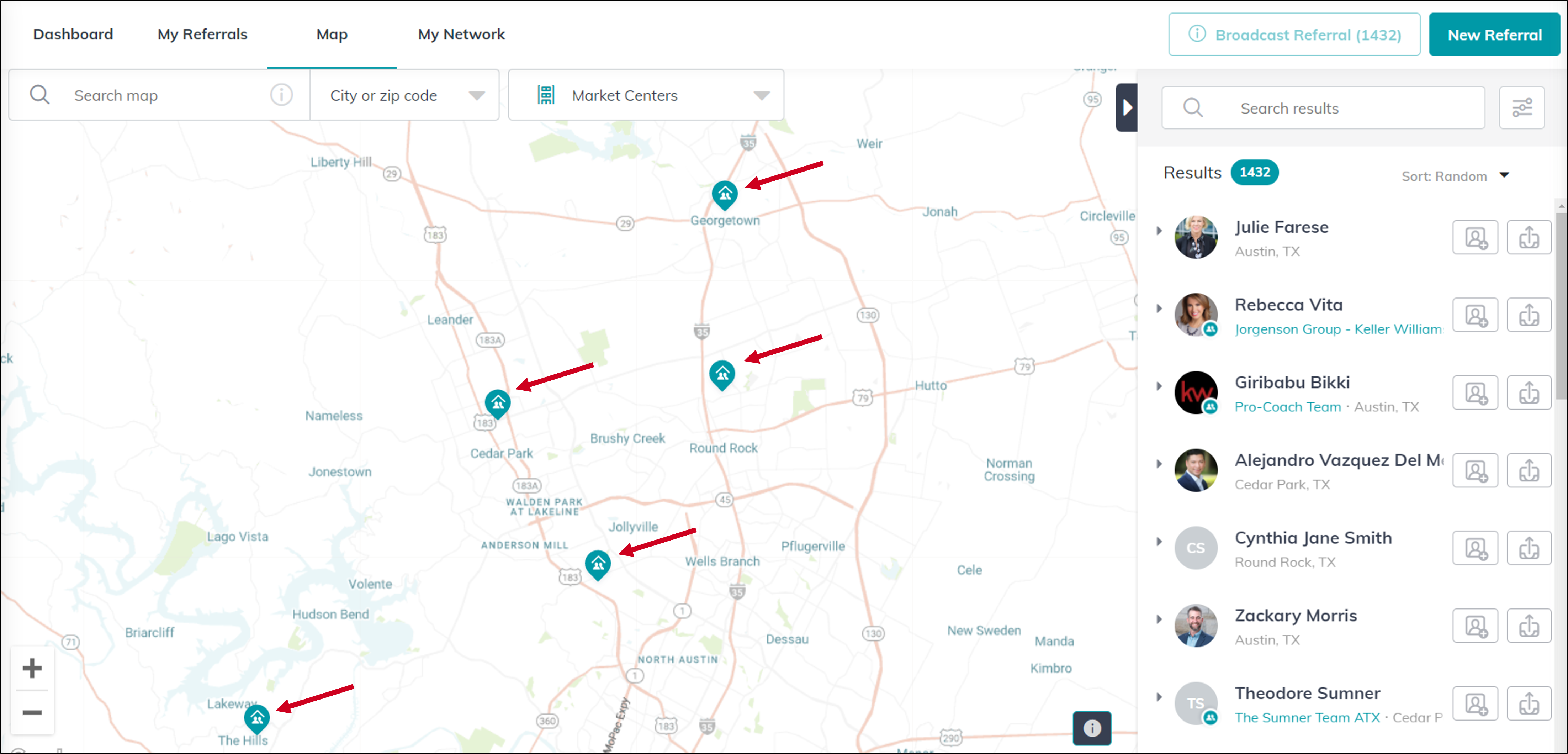
Task: Add Theodore Sumner to network
Action: coord(1475,703)
